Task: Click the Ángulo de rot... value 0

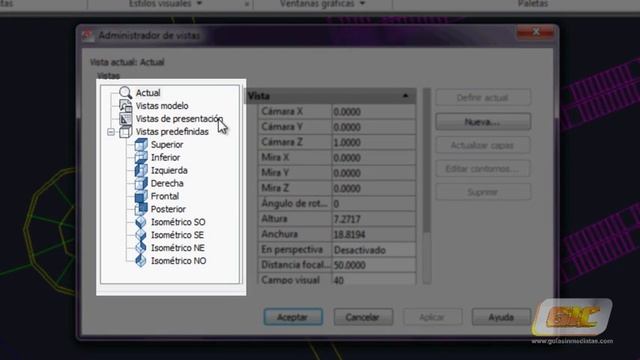Action: (x=373, y=204)
